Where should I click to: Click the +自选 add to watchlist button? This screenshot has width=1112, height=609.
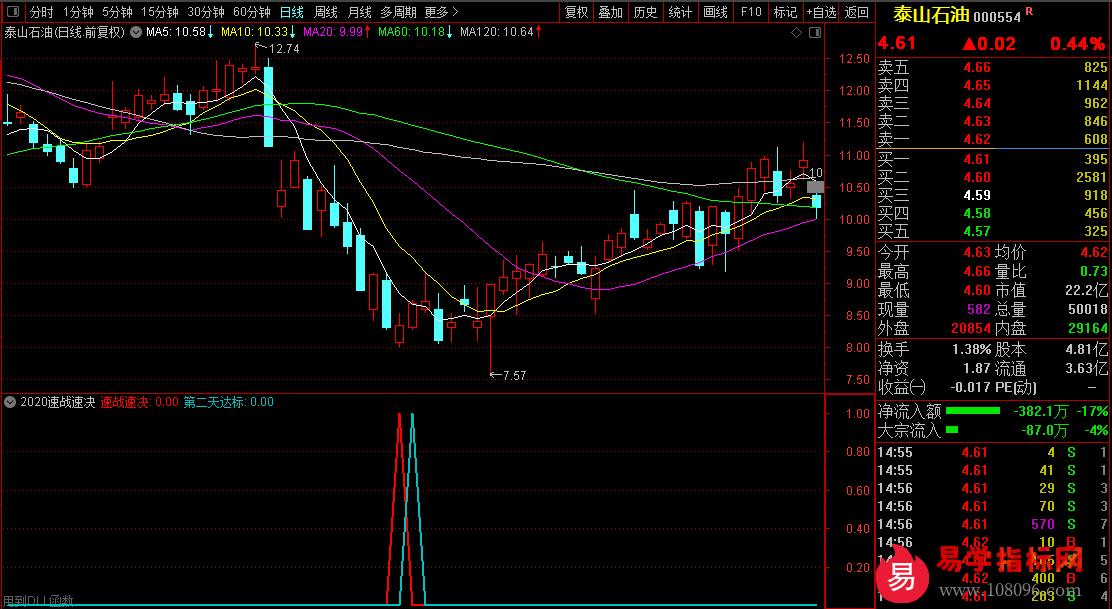click(x=821, y=12)
